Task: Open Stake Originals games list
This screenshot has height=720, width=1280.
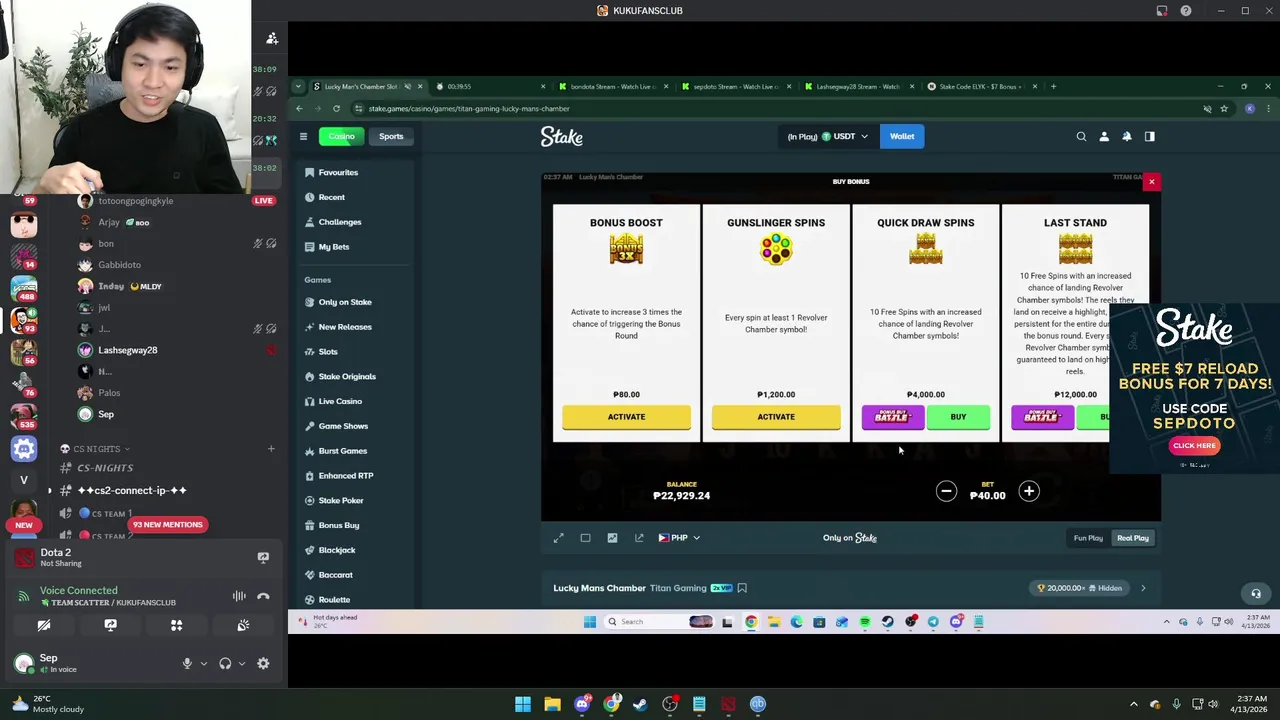Action: [347, 376]
